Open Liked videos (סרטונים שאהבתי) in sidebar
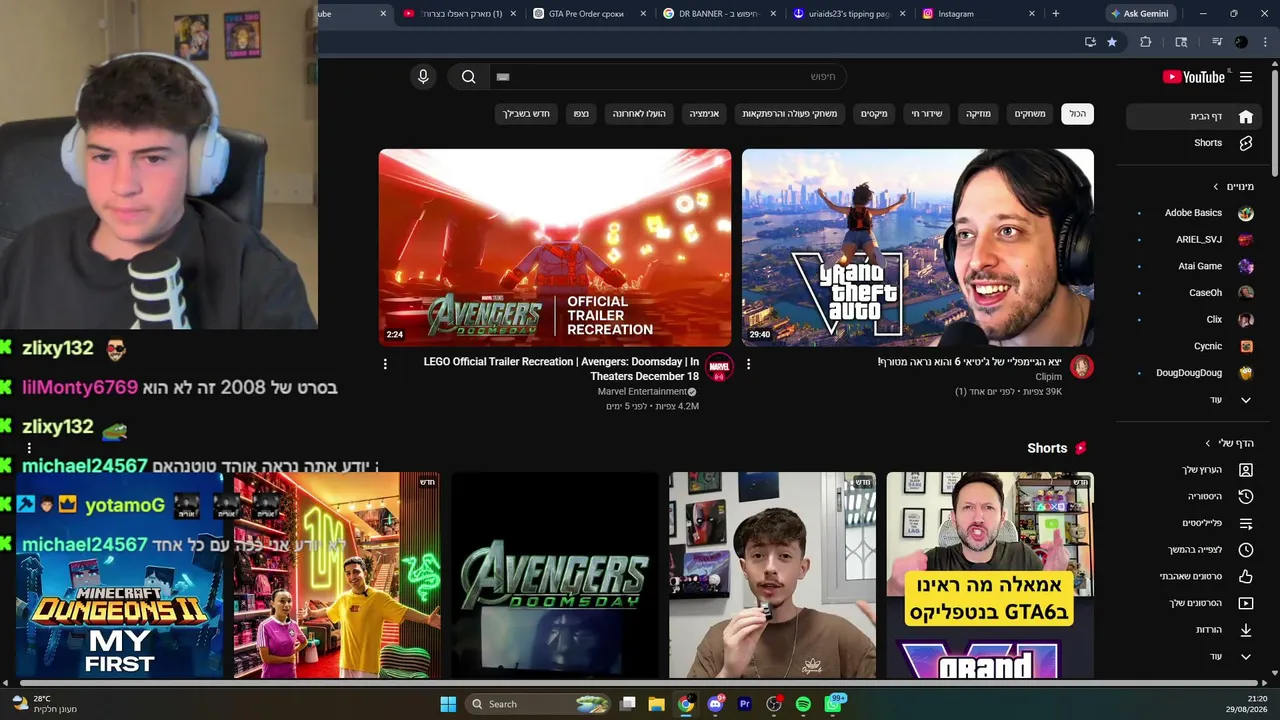The image size is (1280, 720). (x=1192, y=576)
